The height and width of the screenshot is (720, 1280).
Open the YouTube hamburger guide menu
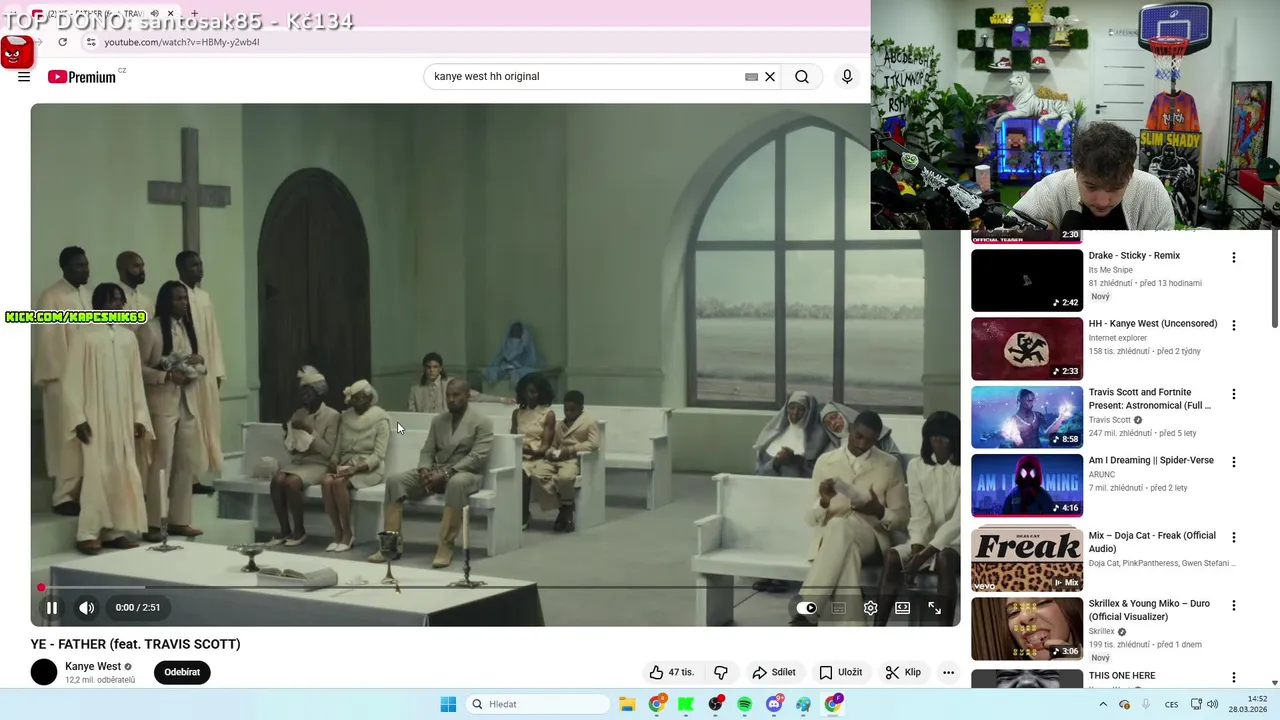point(24,77)
